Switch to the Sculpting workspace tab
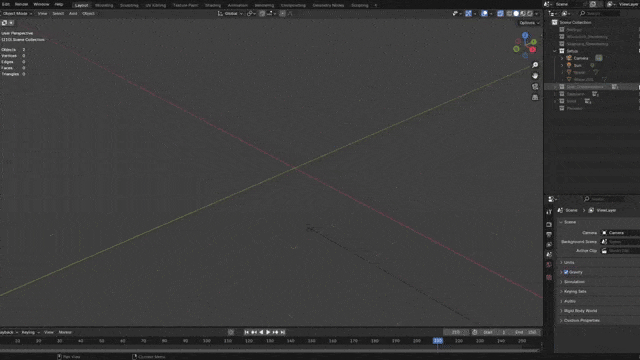The width and height of the screenshot is (640, 360). [129, 5]
